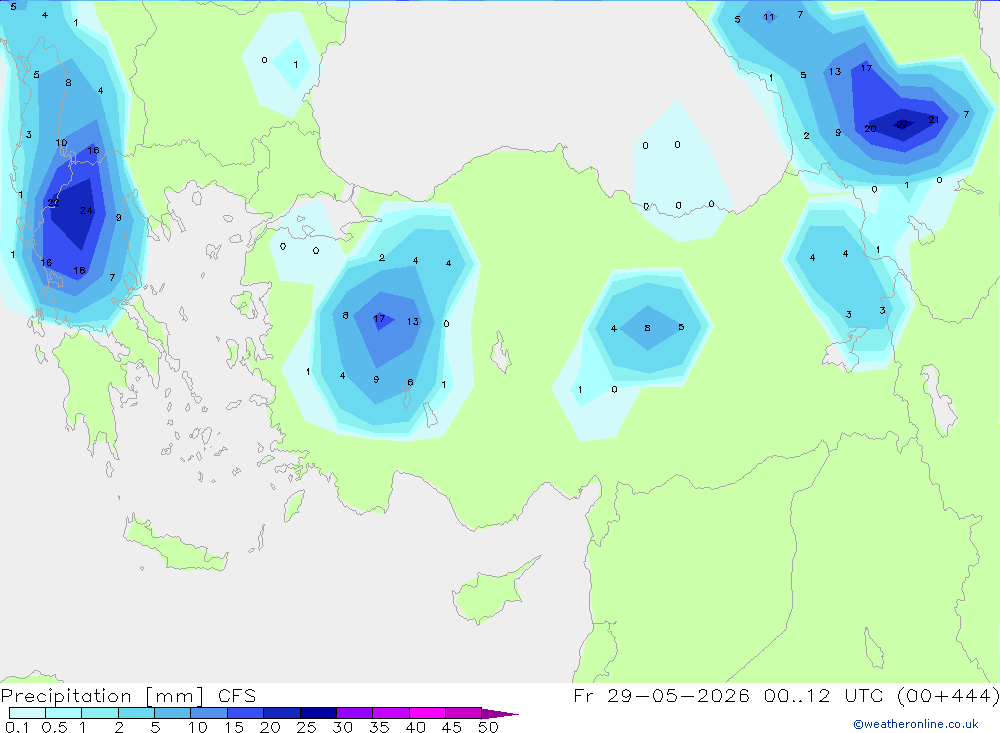Click the '24' precipitation value in the west
This screenshot has height=733, width=1000.
[x=86, y=211]
